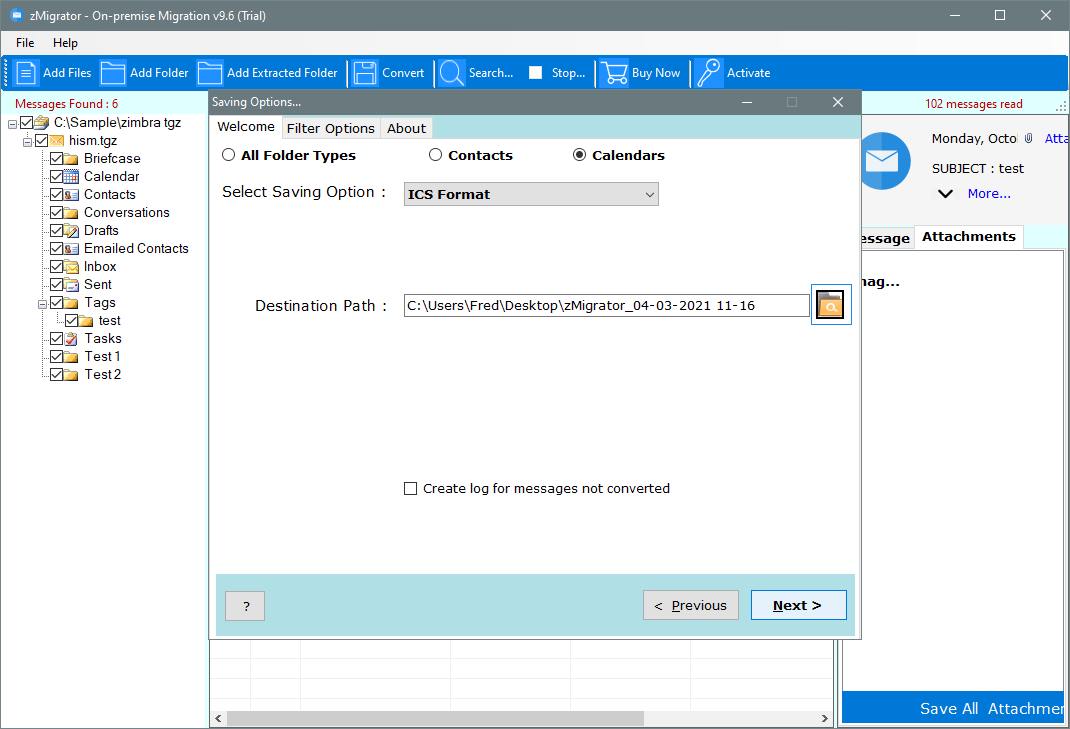Select the Conversations tree item
The width and height of the screenshot is (1070, 729).
pyautogui.click(x=126, y=212)
